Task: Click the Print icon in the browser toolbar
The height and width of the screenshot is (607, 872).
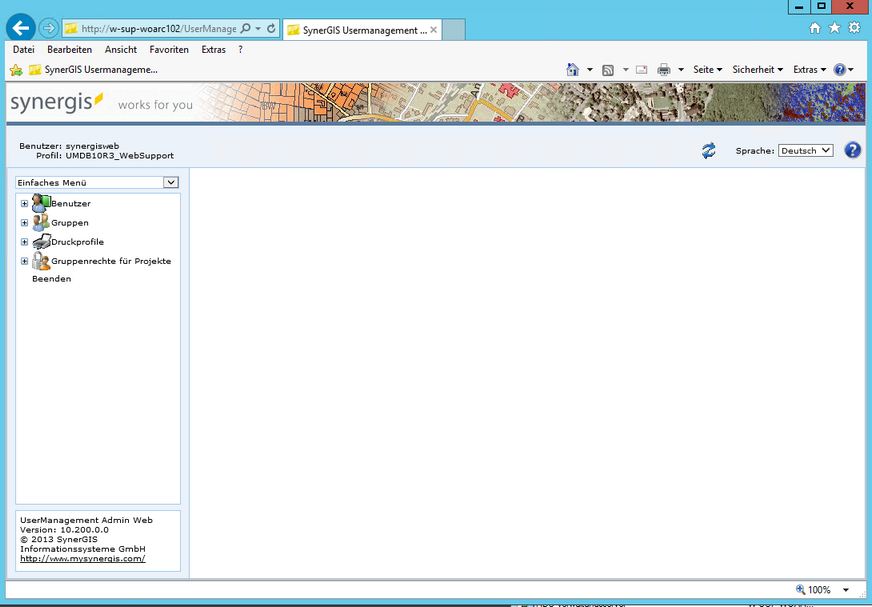Action: click(664, 69)
